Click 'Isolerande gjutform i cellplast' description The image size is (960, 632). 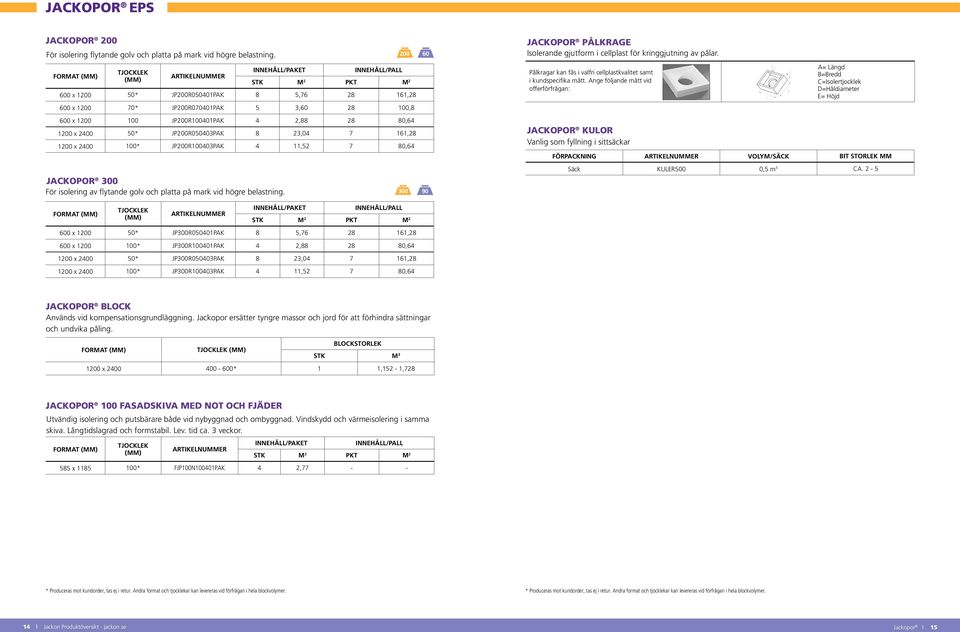click(623, 53)
